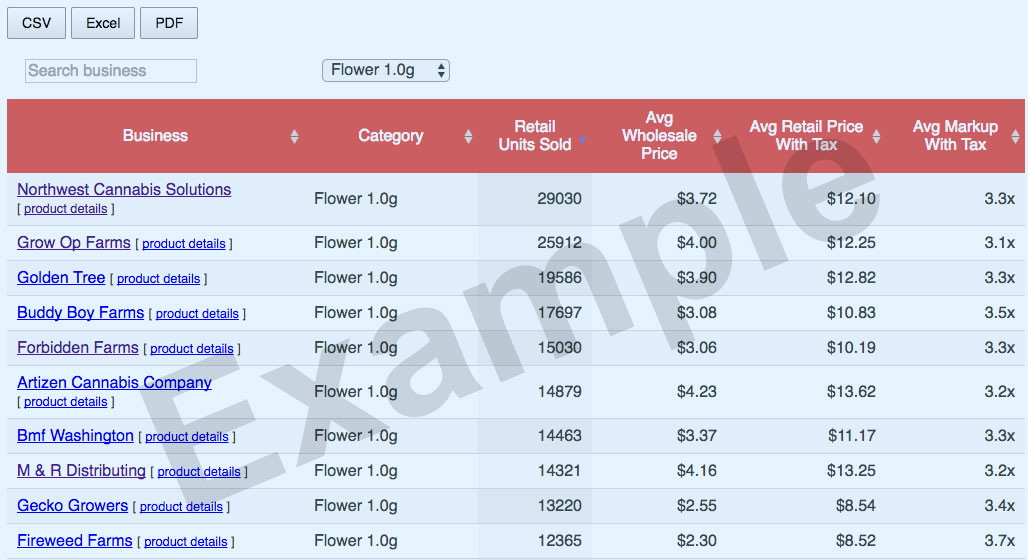The width and height of the screenshot is (1028, 560).
Task: Sort by Retail Units Sold indicator
Action: coord(582,140)
